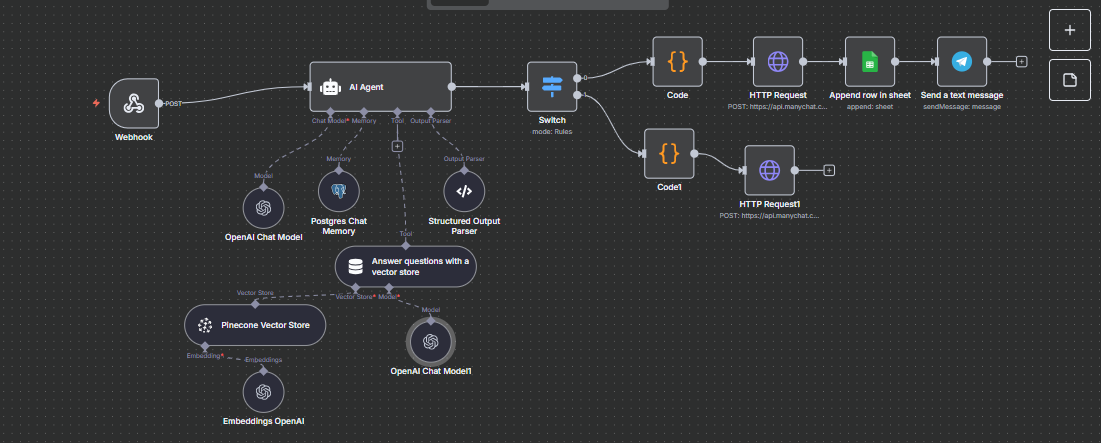Screen dimensions: 1101x443
Task: Click 'sendMessage: message' subtitle text
Action: click(x=962, y=107)
